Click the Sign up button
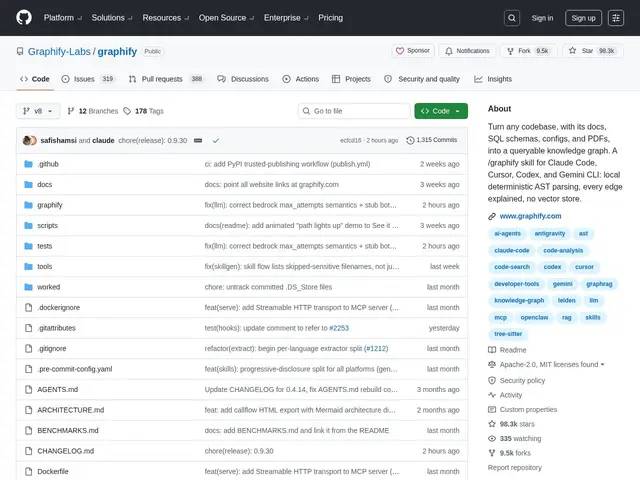640x480 pixels. coord(583,18)
